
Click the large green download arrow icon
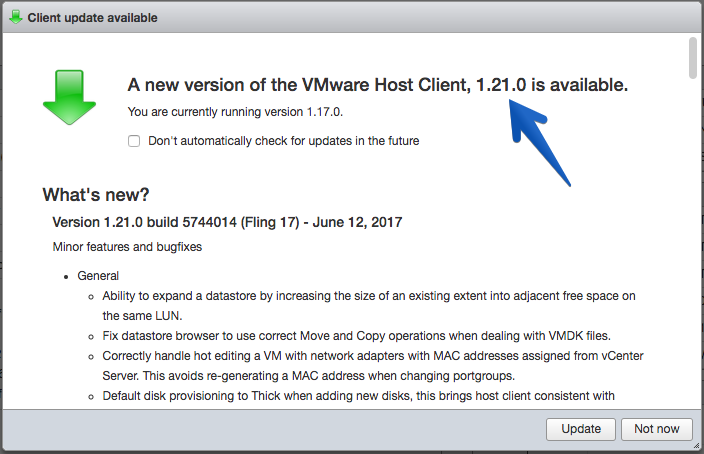69,97
